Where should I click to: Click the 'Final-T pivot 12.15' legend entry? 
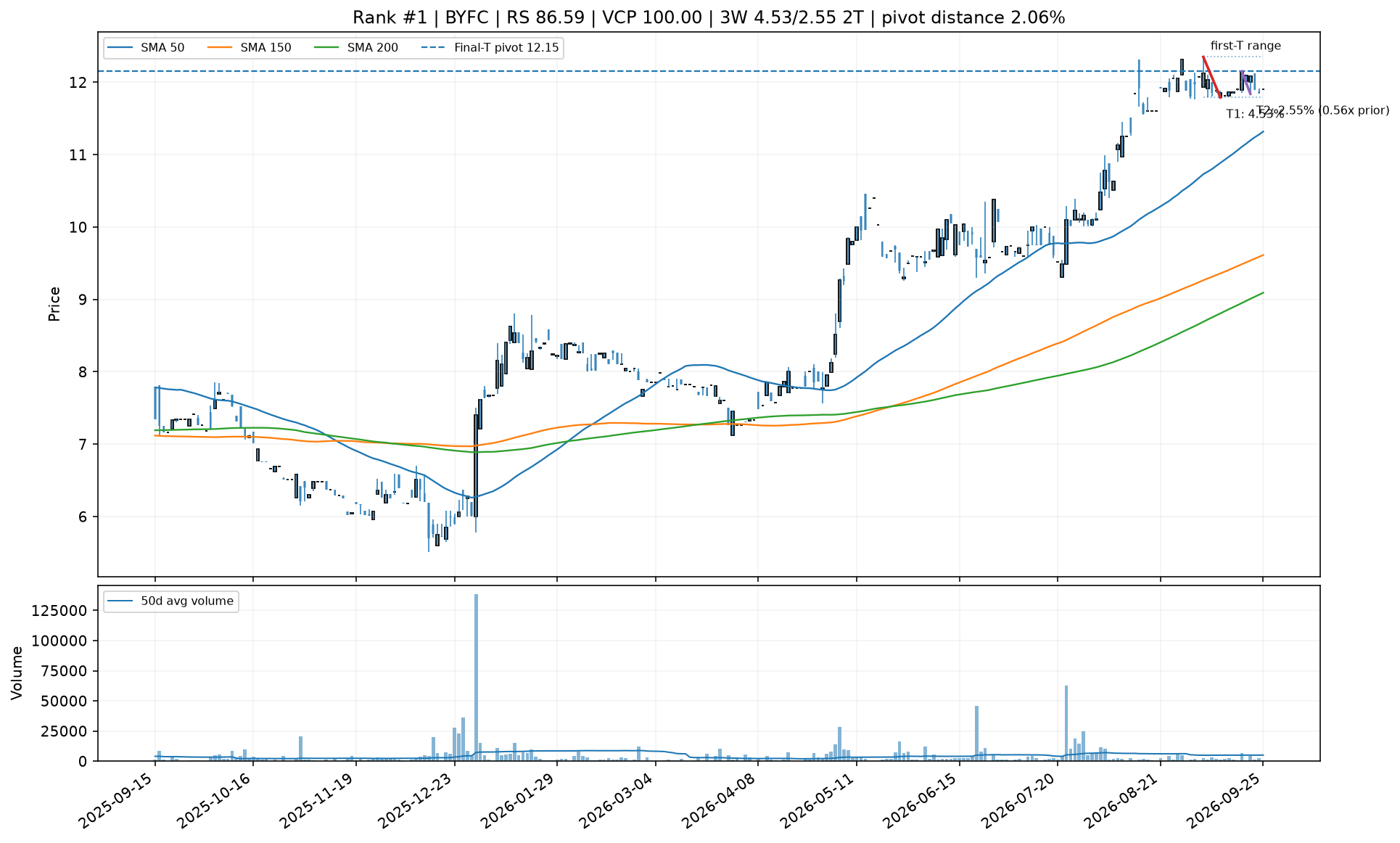(490, 49)
